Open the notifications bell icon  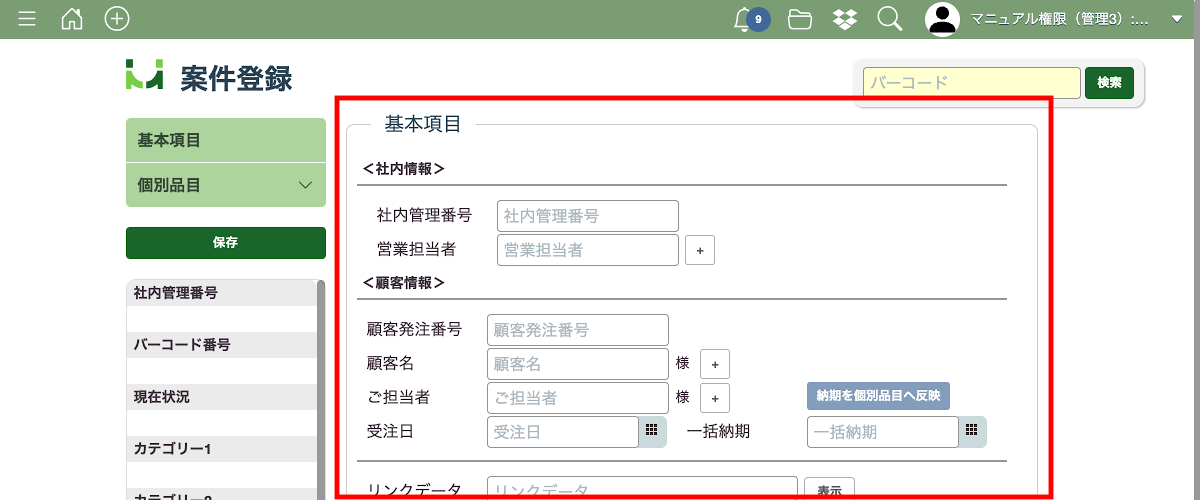(743, 19)
